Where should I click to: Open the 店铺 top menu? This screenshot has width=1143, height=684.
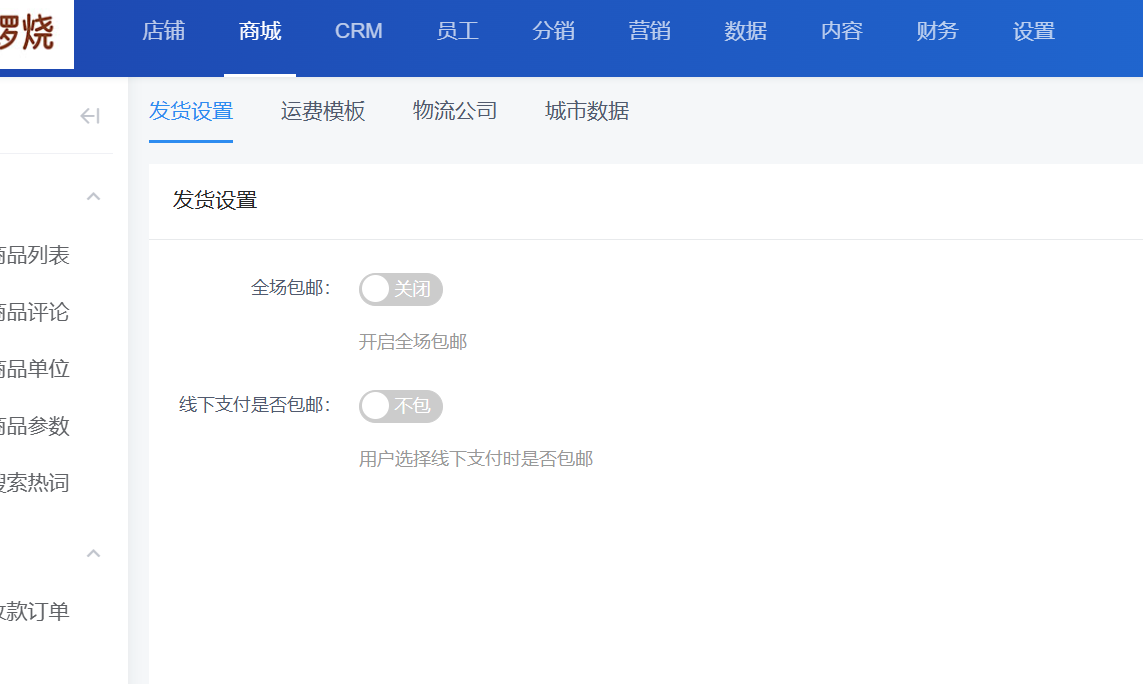163,31
